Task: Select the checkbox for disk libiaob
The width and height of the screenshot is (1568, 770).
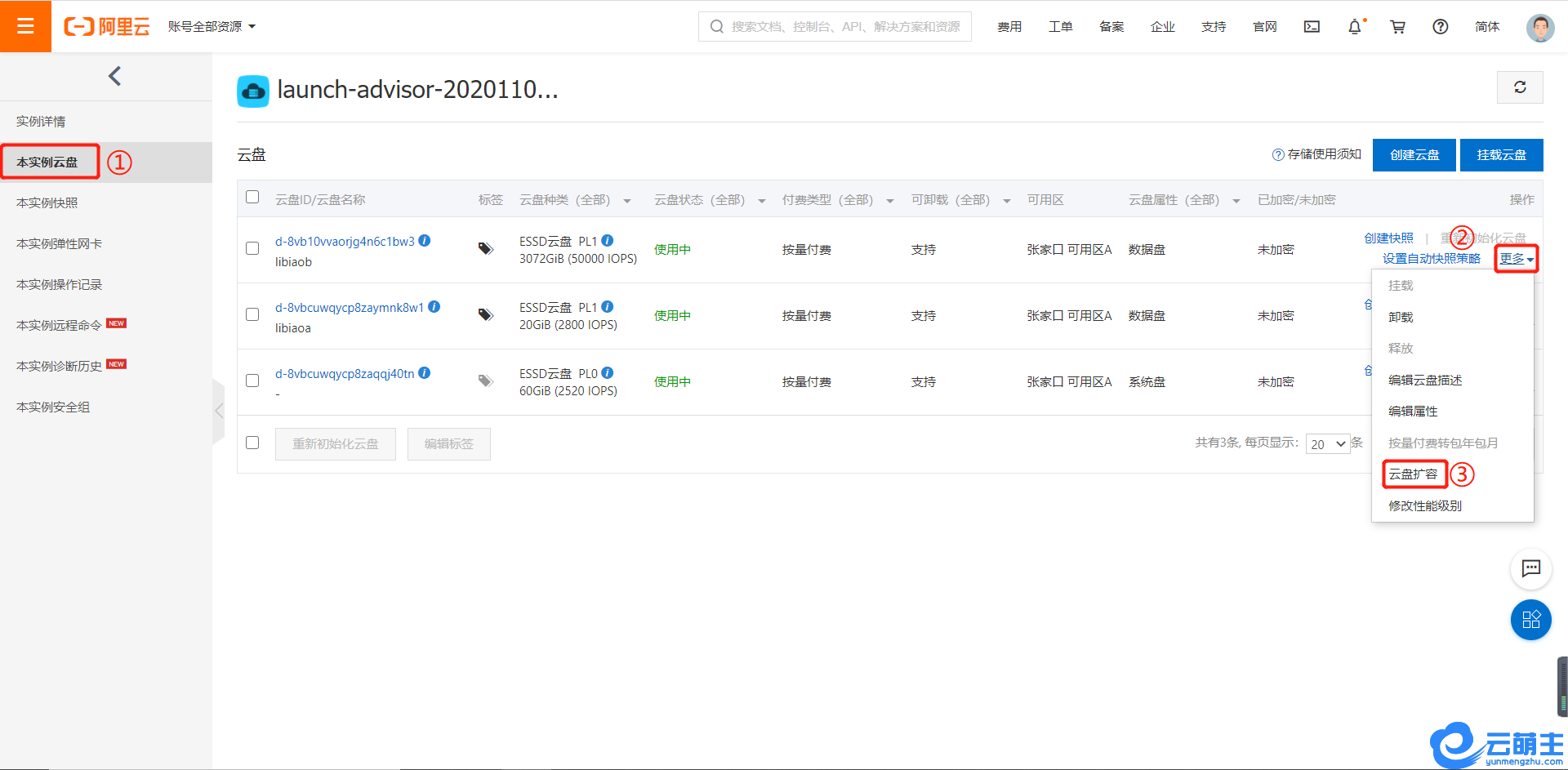Action: (252, 248)
